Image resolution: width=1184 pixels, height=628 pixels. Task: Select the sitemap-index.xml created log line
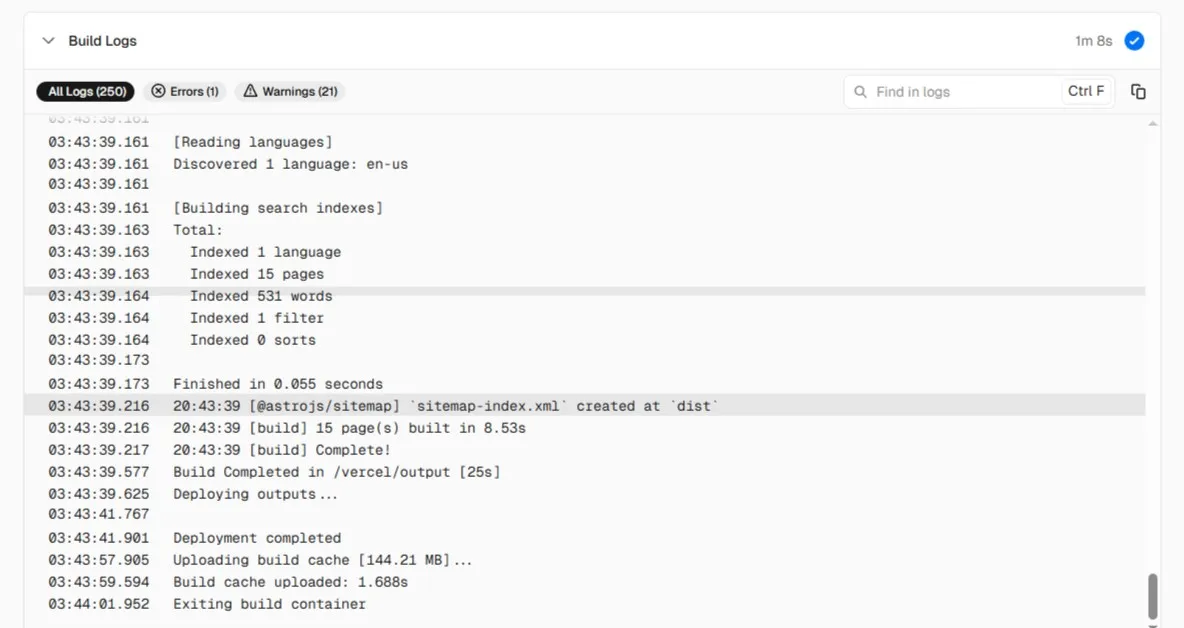584,405
